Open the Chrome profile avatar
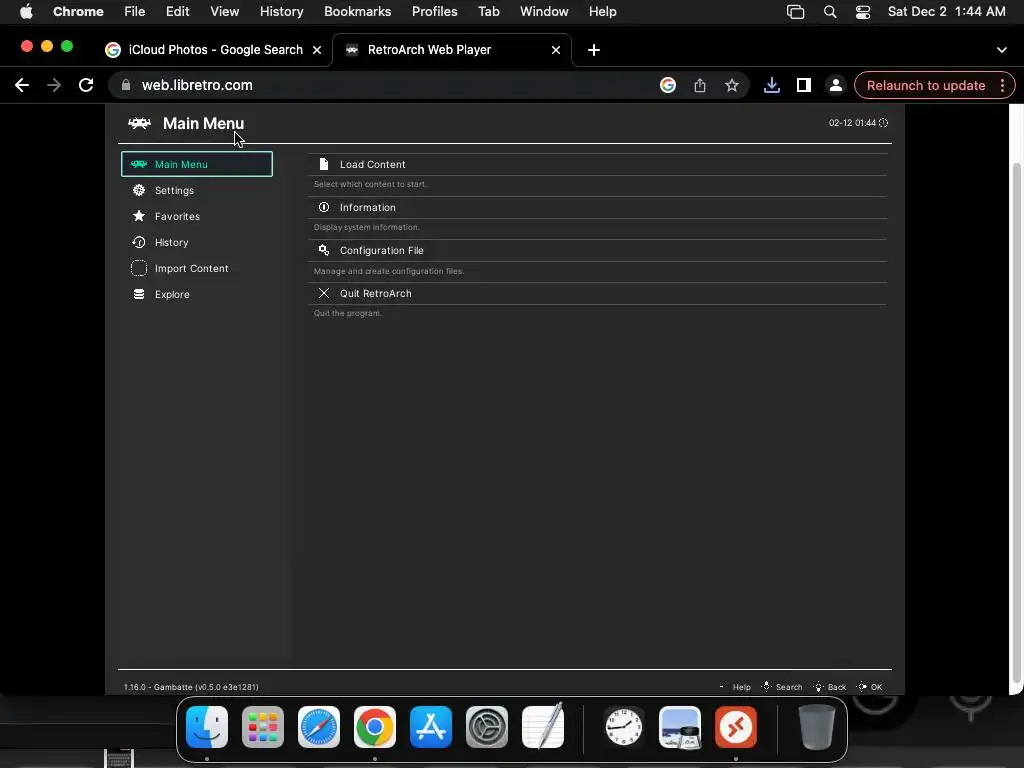Screen dimensions: 1024x768 (x=835, y=85)
